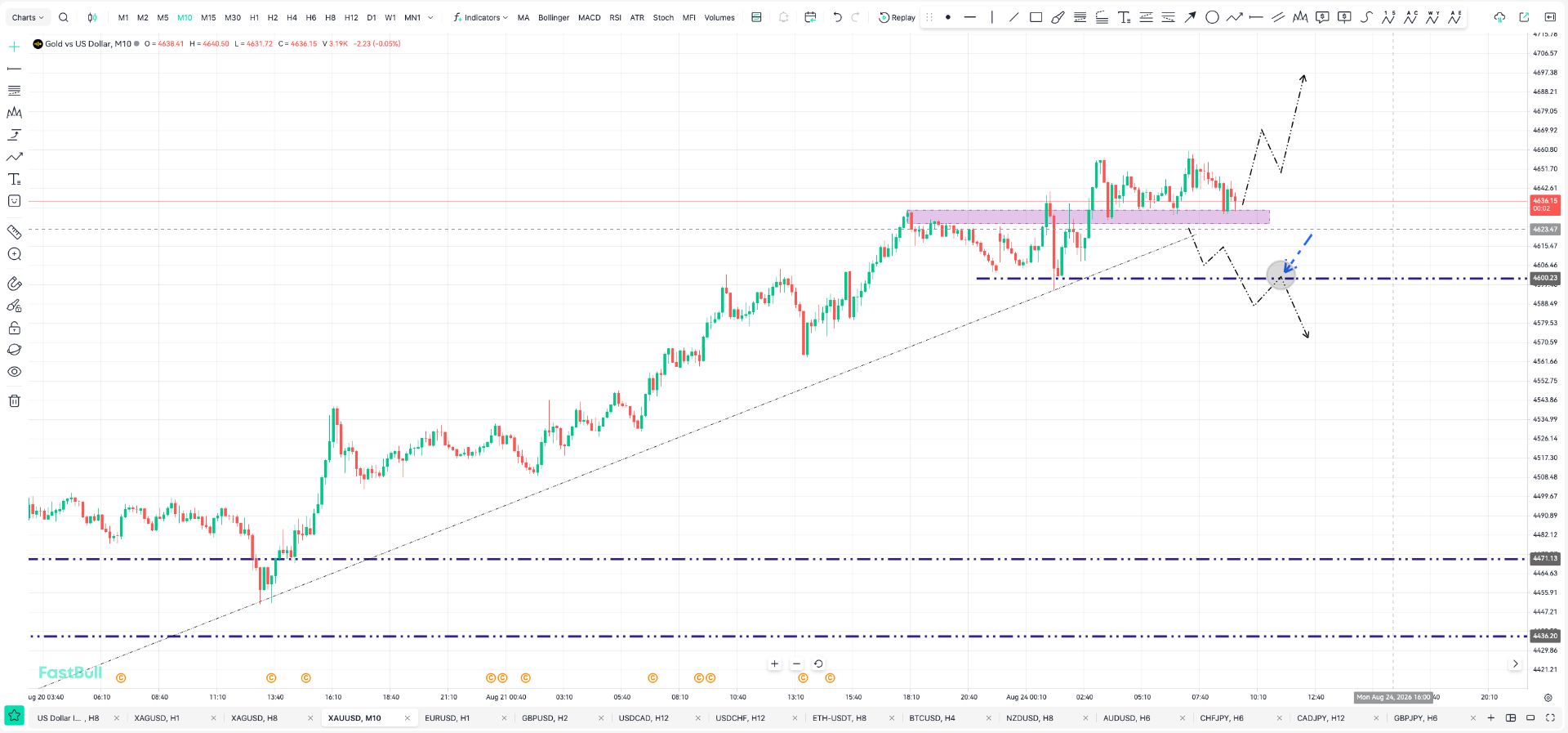Select the parallel channel tool
The height and width of the screenshot is (733, 1568).
pos(1278,17)
